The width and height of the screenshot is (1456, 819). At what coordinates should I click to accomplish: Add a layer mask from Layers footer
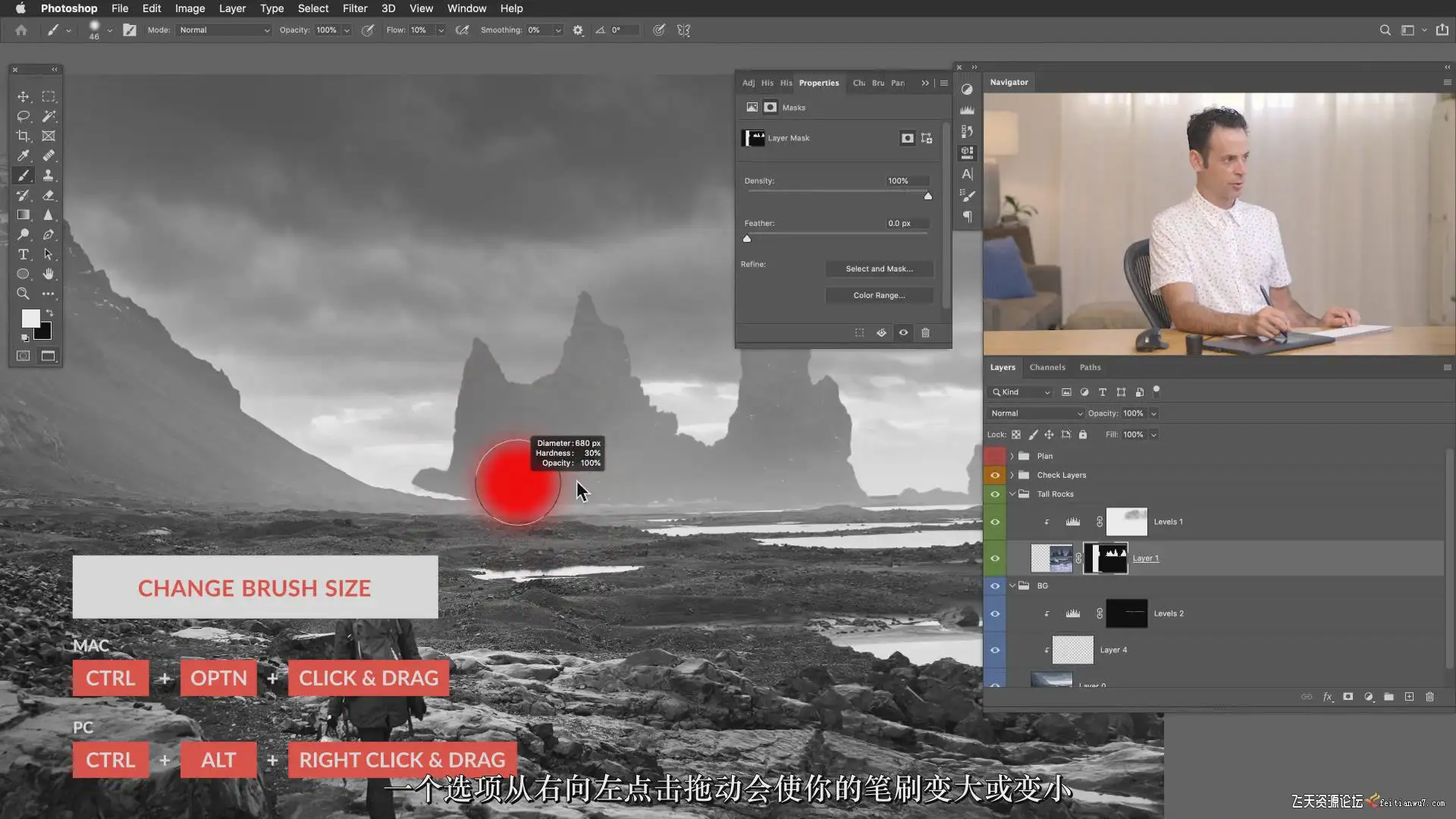[x=1348, y=697]
